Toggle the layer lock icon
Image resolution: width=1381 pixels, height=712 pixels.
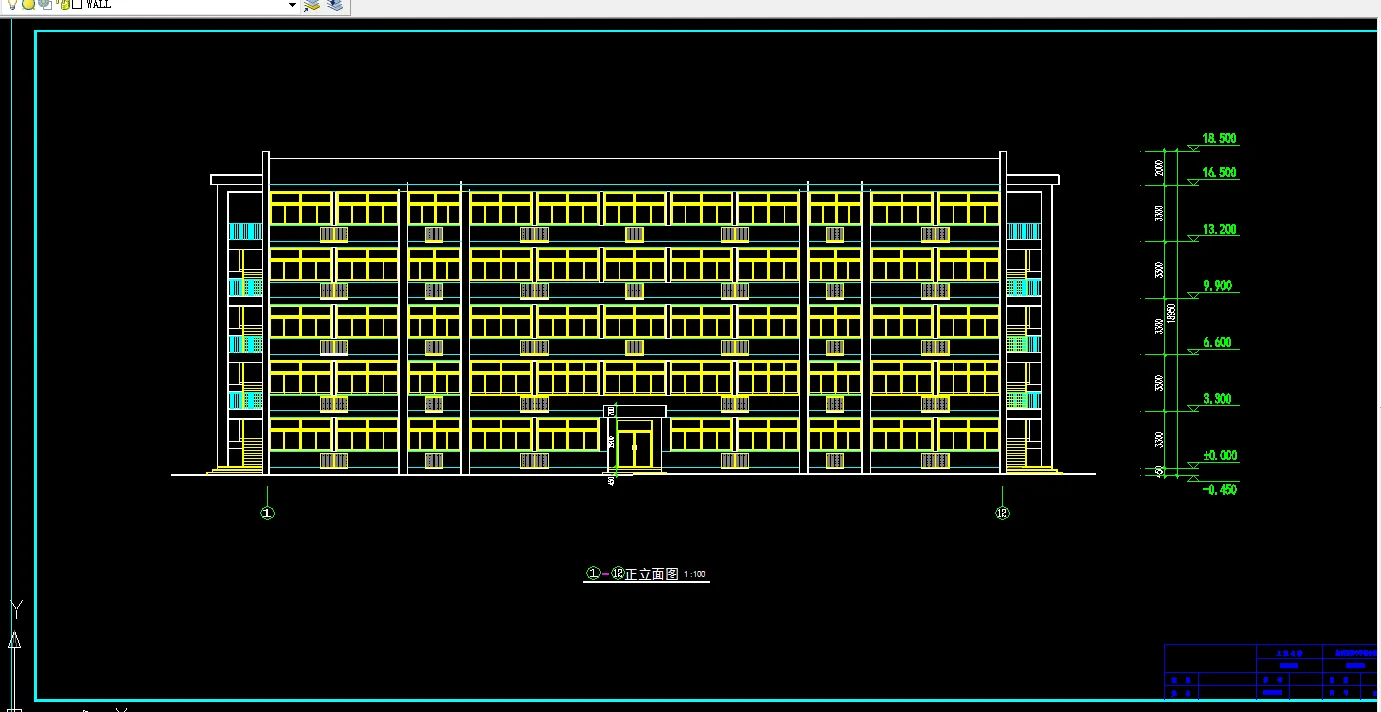(x=63, y=4)
